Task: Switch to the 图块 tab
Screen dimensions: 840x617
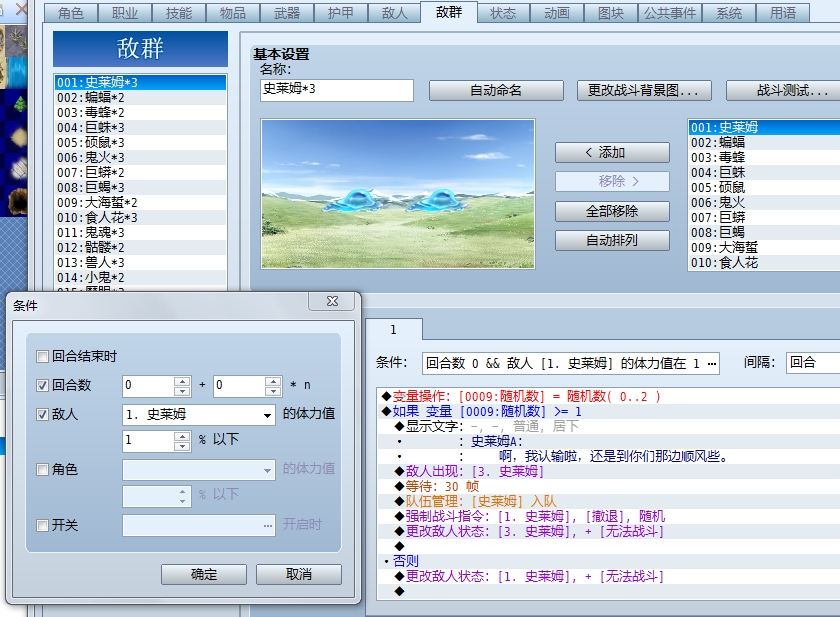Action: click(x=611, y=13)
